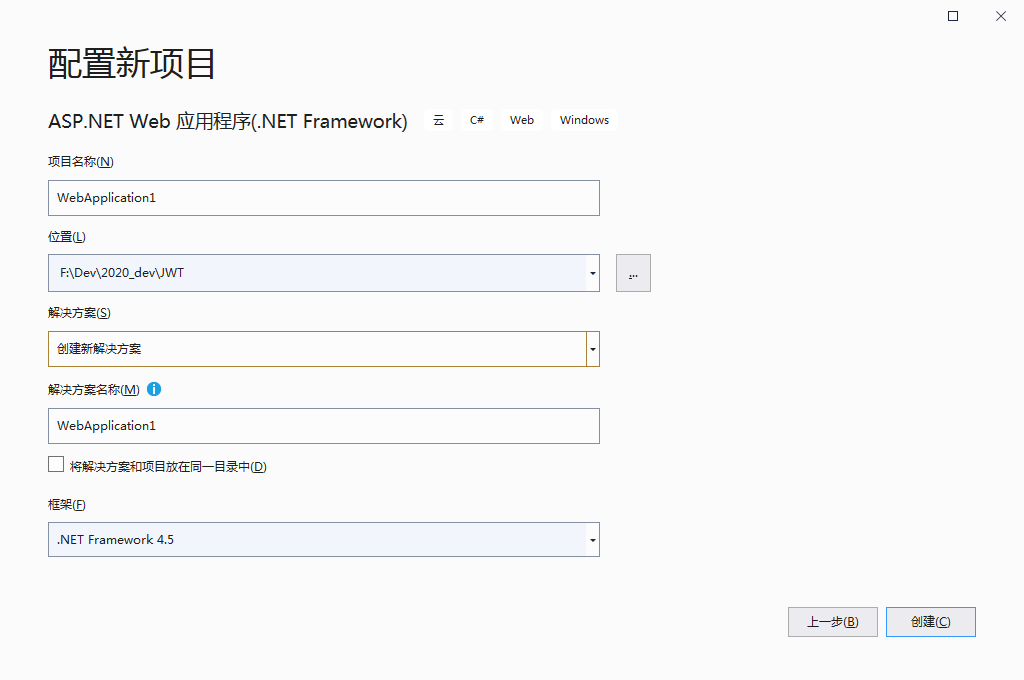Click the C# tag
Viewport: 1024px width, 680px height.
coord(477,120)
